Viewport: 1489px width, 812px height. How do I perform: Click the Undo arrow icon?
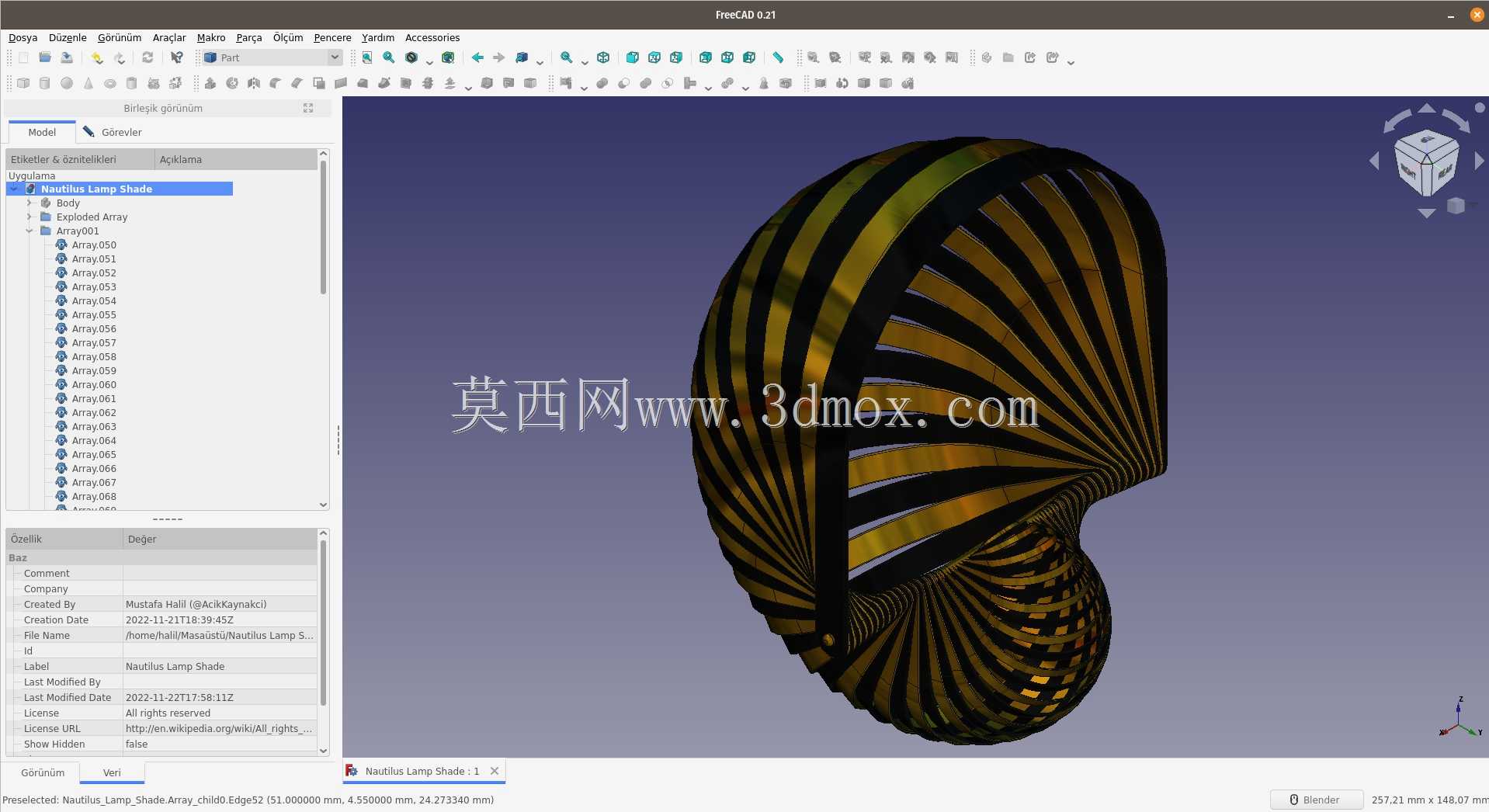(96, 57)
